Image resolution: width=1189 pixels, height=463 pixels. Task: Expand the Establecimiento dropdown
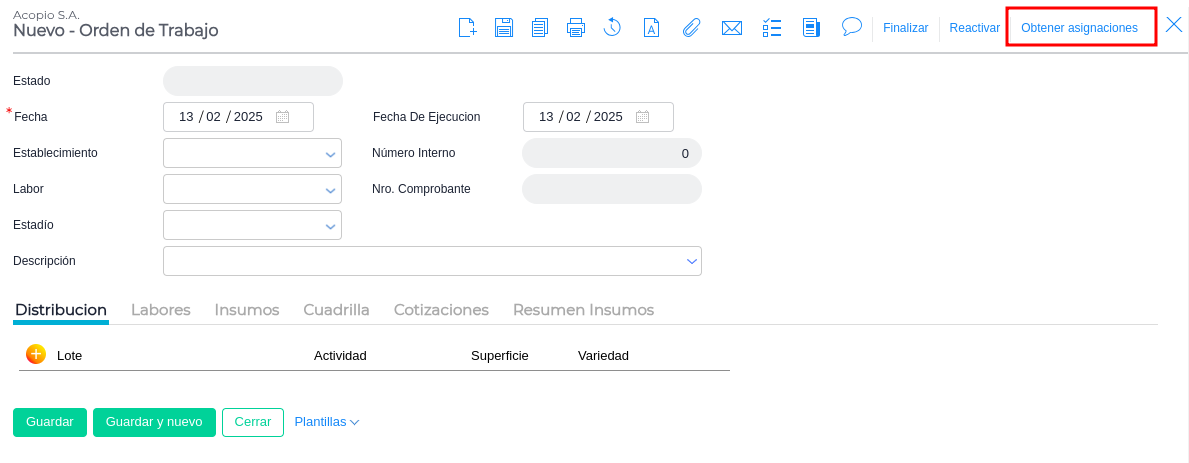coord(330,154)
